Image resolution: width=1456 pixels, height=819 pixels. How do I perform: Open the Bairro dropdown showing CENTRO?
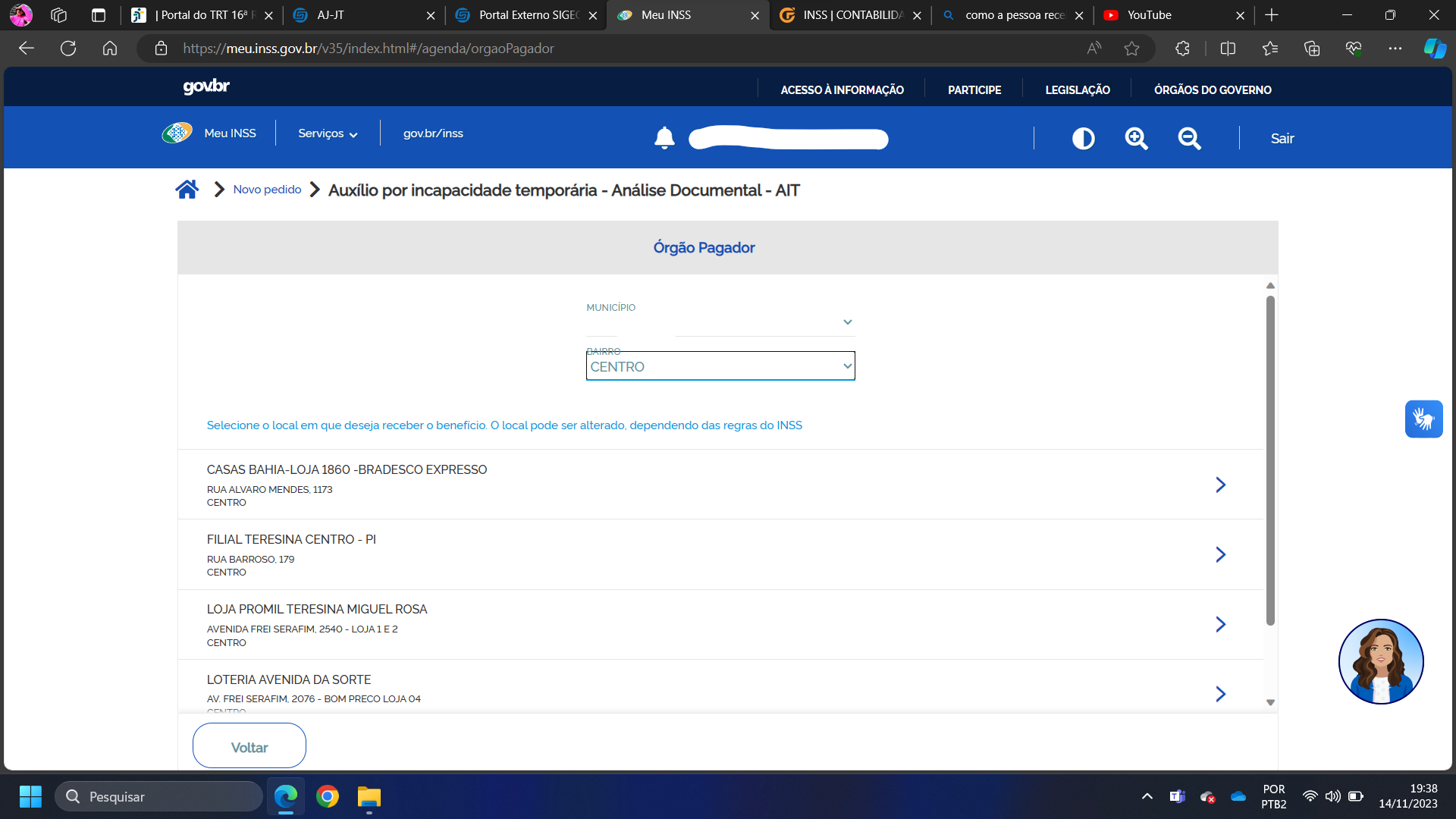pyautogui.click(x=720, y=366)
